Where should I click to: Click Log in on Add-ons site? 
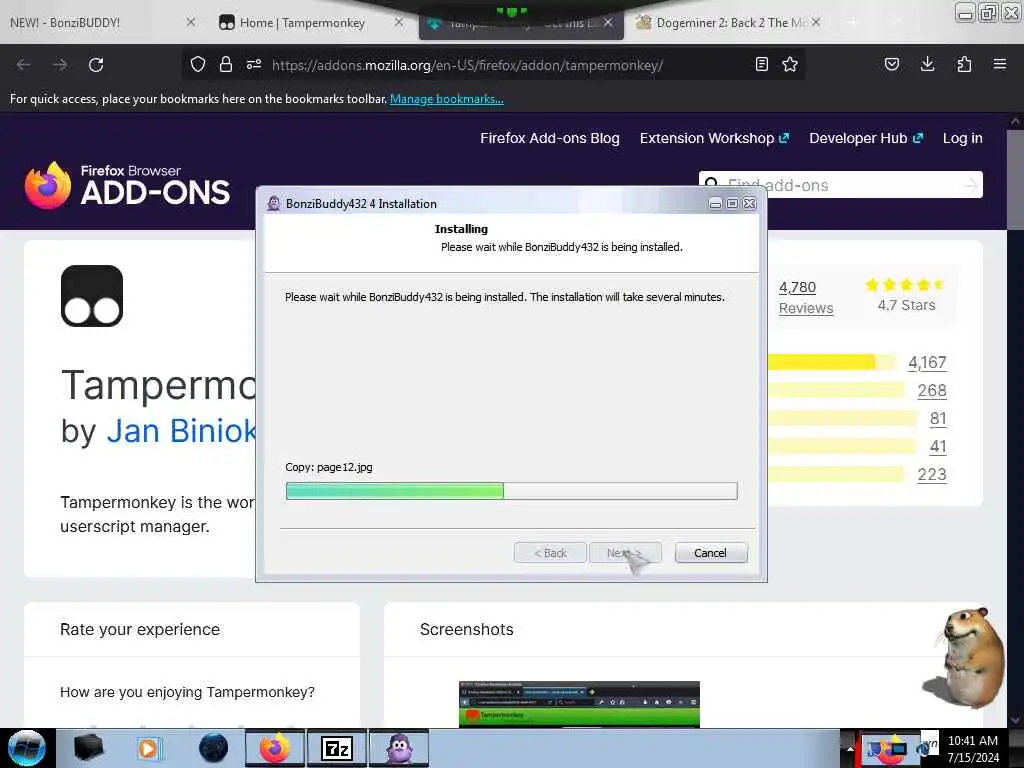pos(963,138)
